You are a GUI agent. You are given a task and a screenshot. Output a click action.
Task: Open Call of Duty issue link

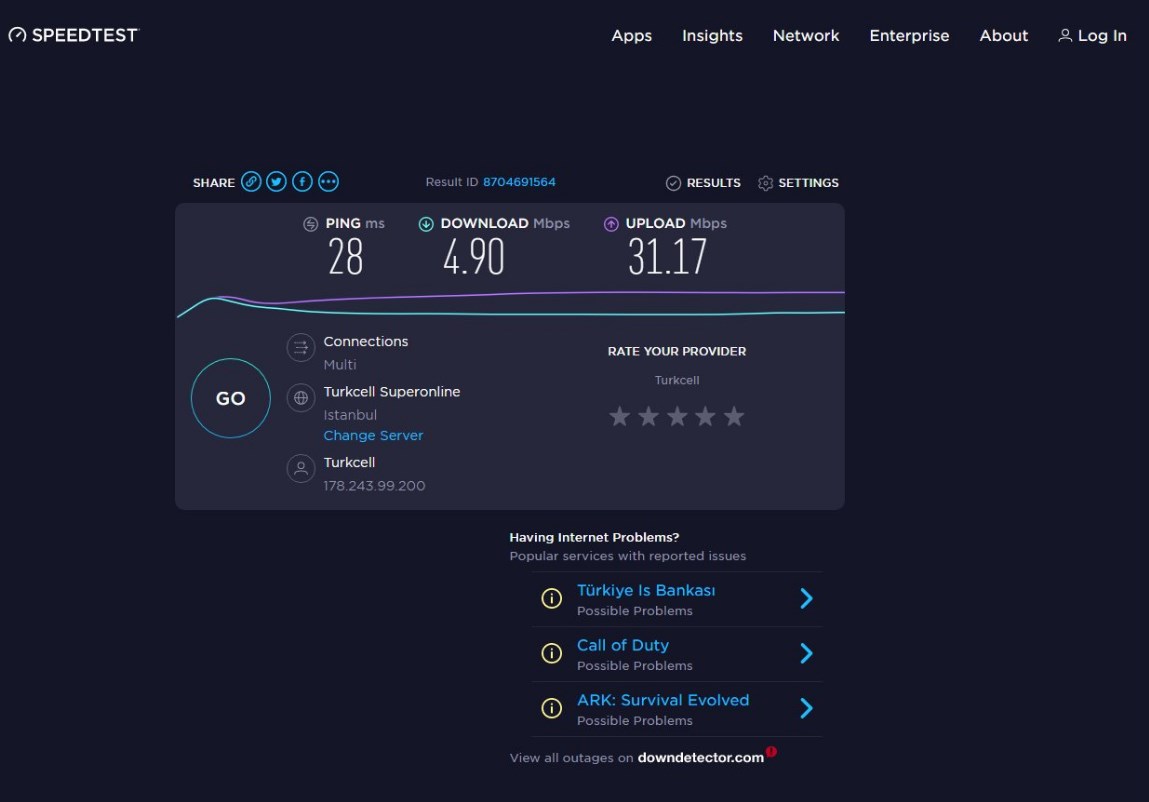click(623, 645)
